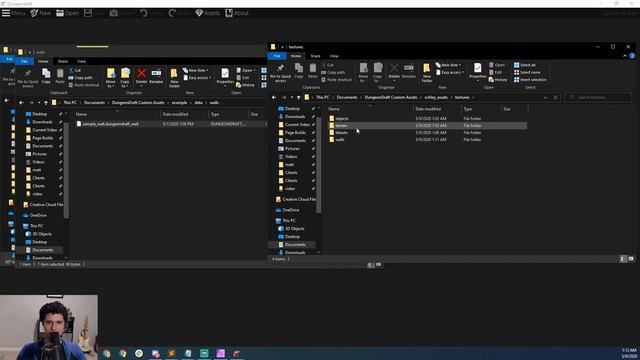Click the Up arrow in textures window navigation
Screen dimensions: 640x360
tap(298, 98)
